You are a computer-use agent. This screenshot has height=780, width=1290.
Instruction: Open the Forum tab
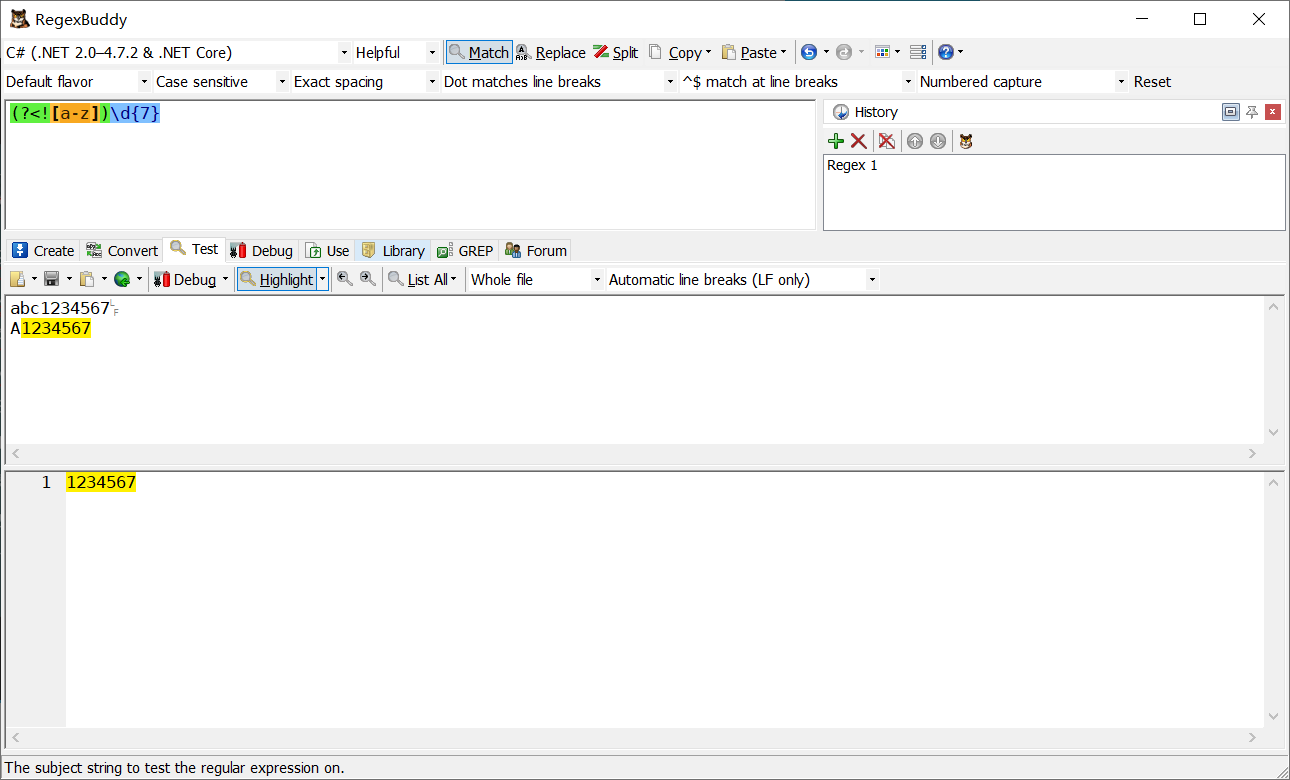click(536, 250)
